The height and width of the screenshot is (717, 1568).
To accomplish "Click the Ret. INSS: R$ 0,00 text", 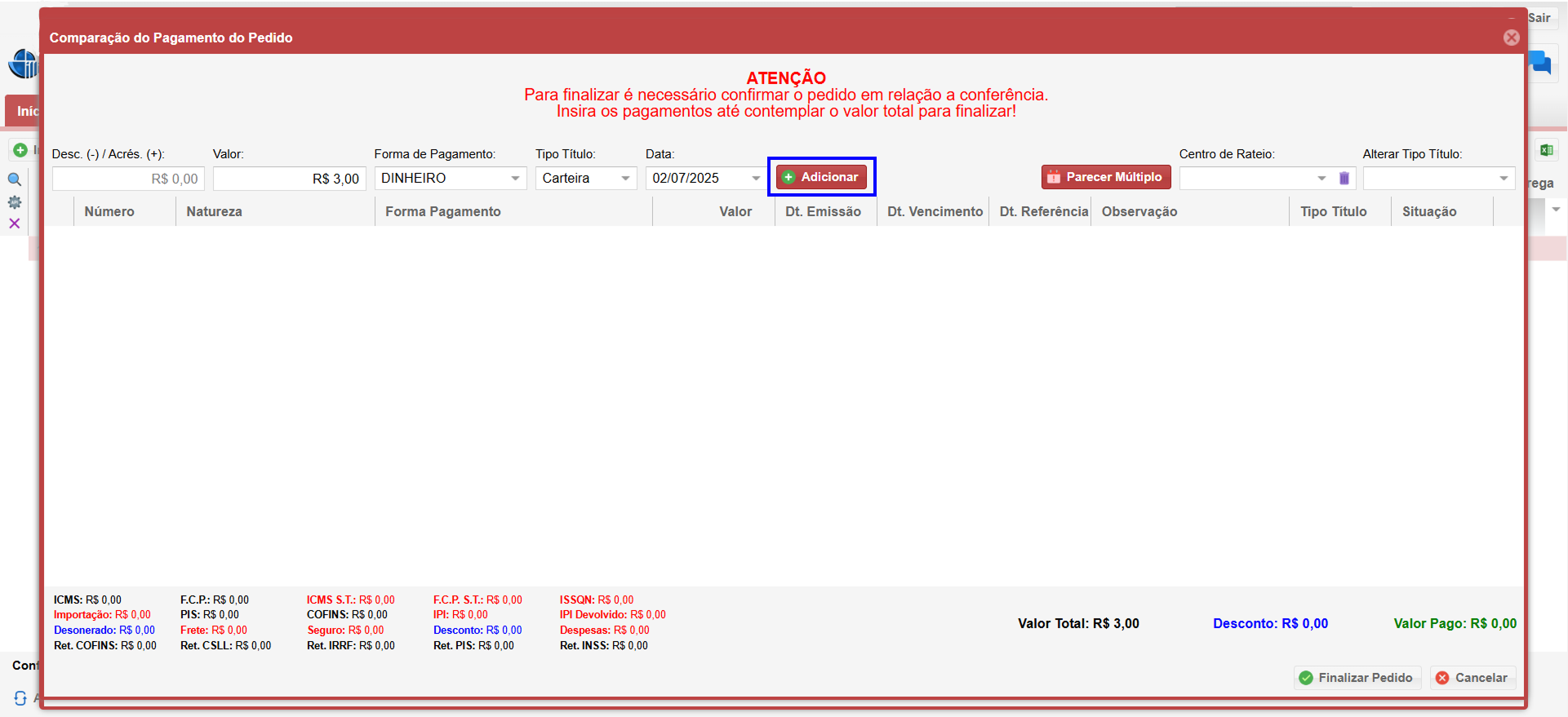I will (604, 646).
